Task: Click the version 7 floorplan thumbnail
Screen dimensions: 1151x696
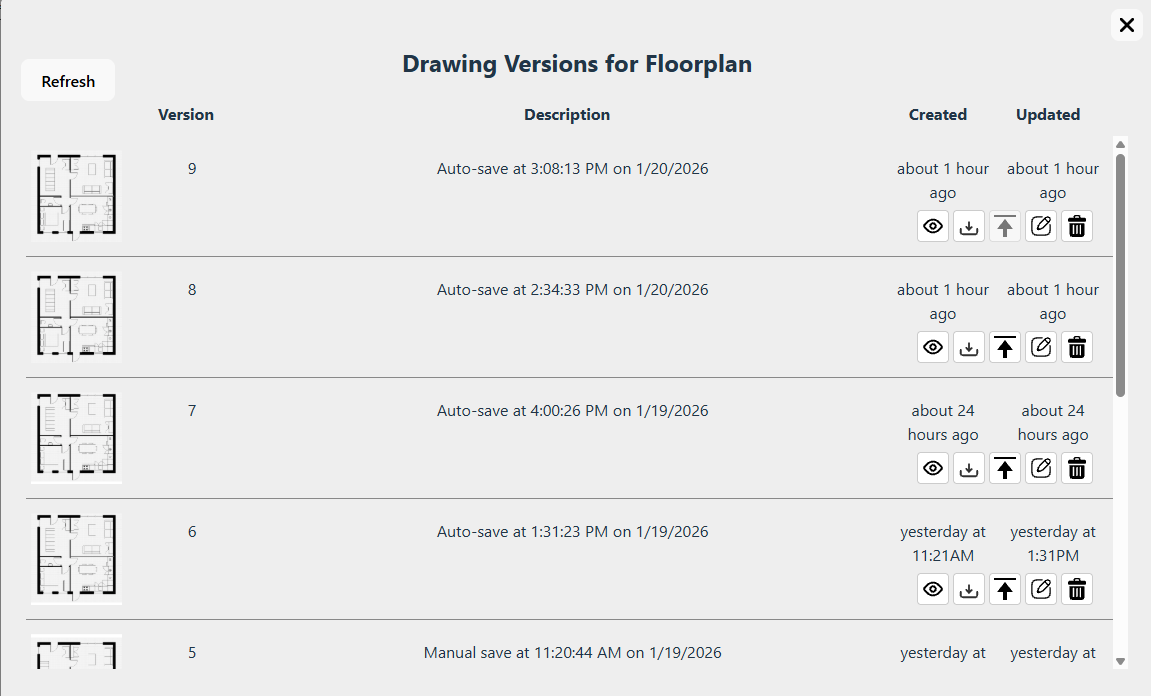Action: click(x=76, y=438)
